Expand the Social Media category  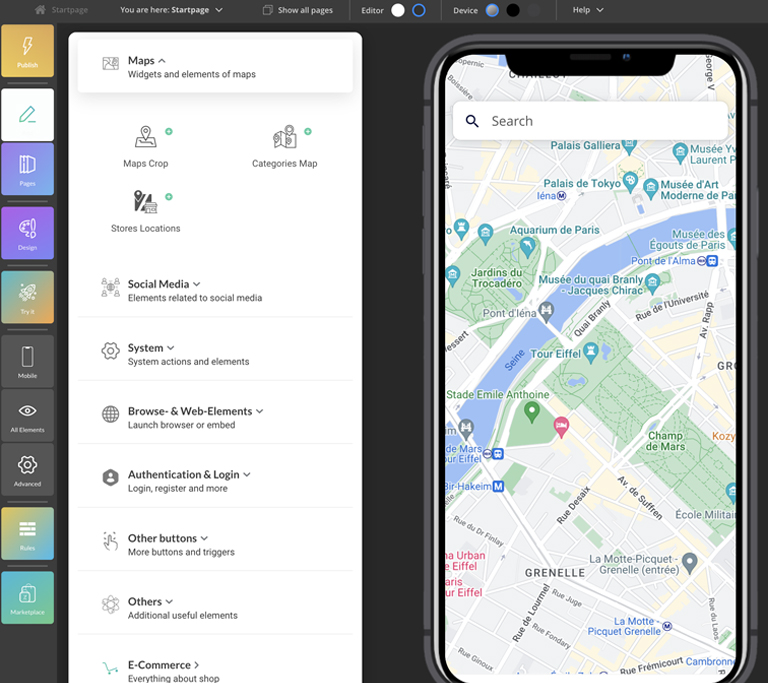196,284
